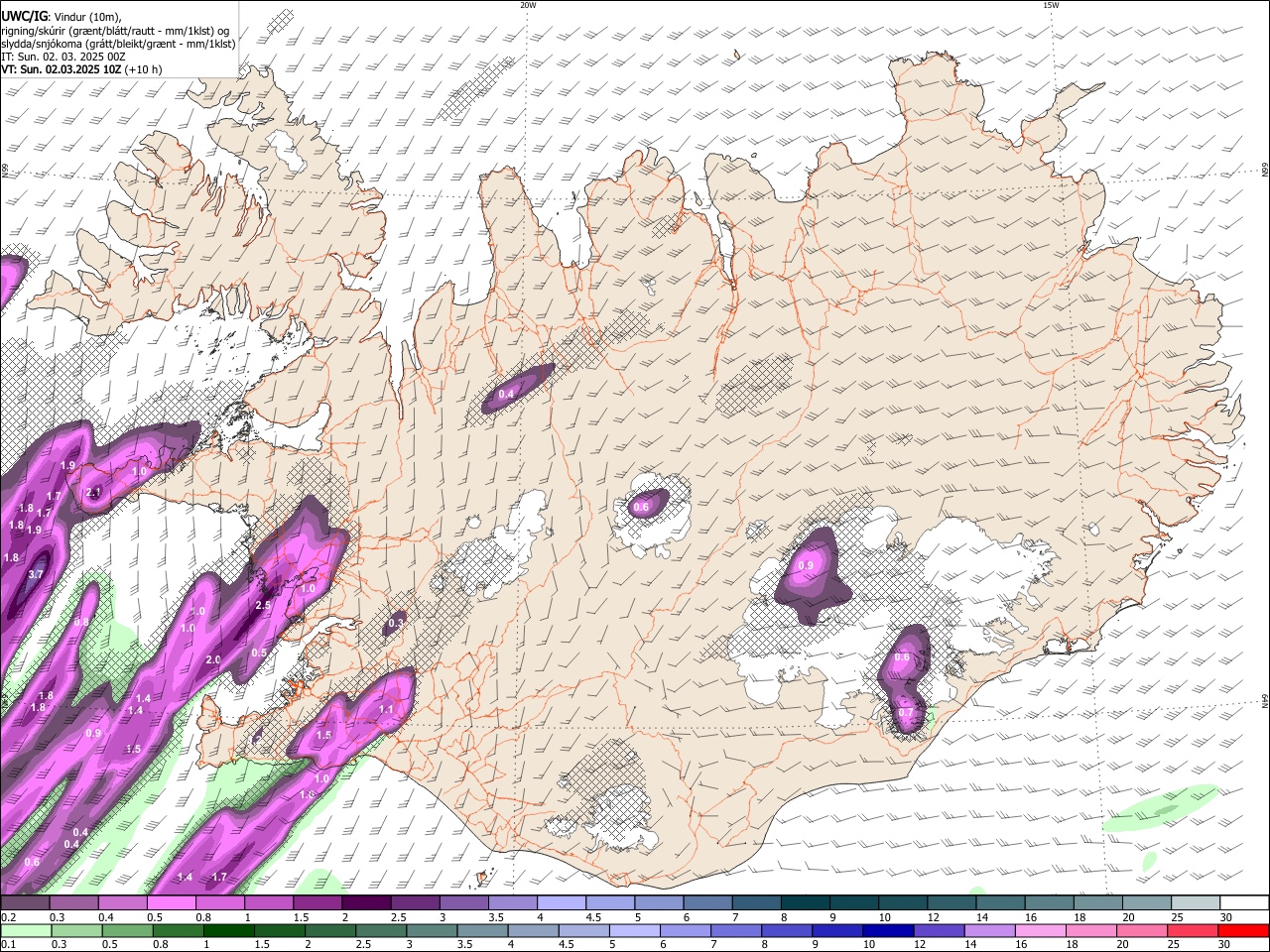The width and height of the screenshot is (1270, 952).
Task: Click the bright pink 0.5 snow legend swatch
Action: (x=170, y=903)
